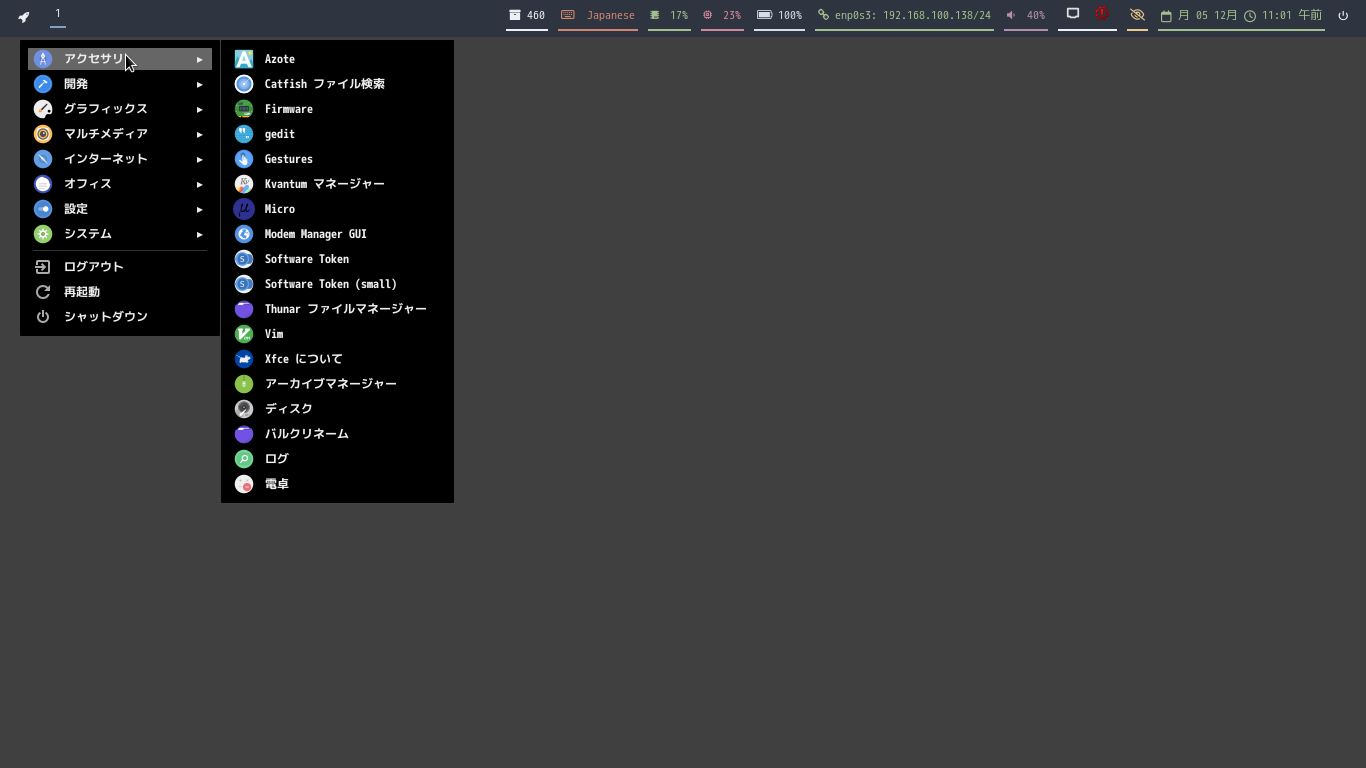This screenshot has height=768, width=1366.
Task: Launch Vim from the menu
Action: pos(337,334)
